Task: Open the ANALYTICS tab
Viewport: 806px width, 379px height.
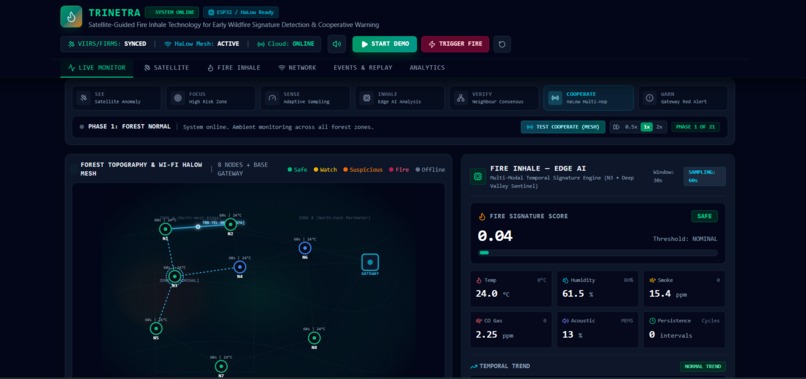Action: point(427,68)
